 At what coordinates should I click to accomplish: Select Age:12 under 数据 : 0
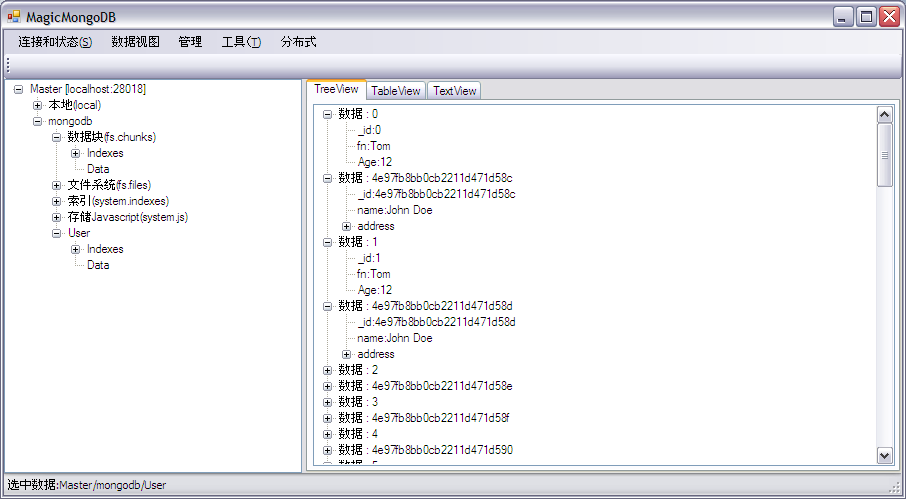coord(374,162)
